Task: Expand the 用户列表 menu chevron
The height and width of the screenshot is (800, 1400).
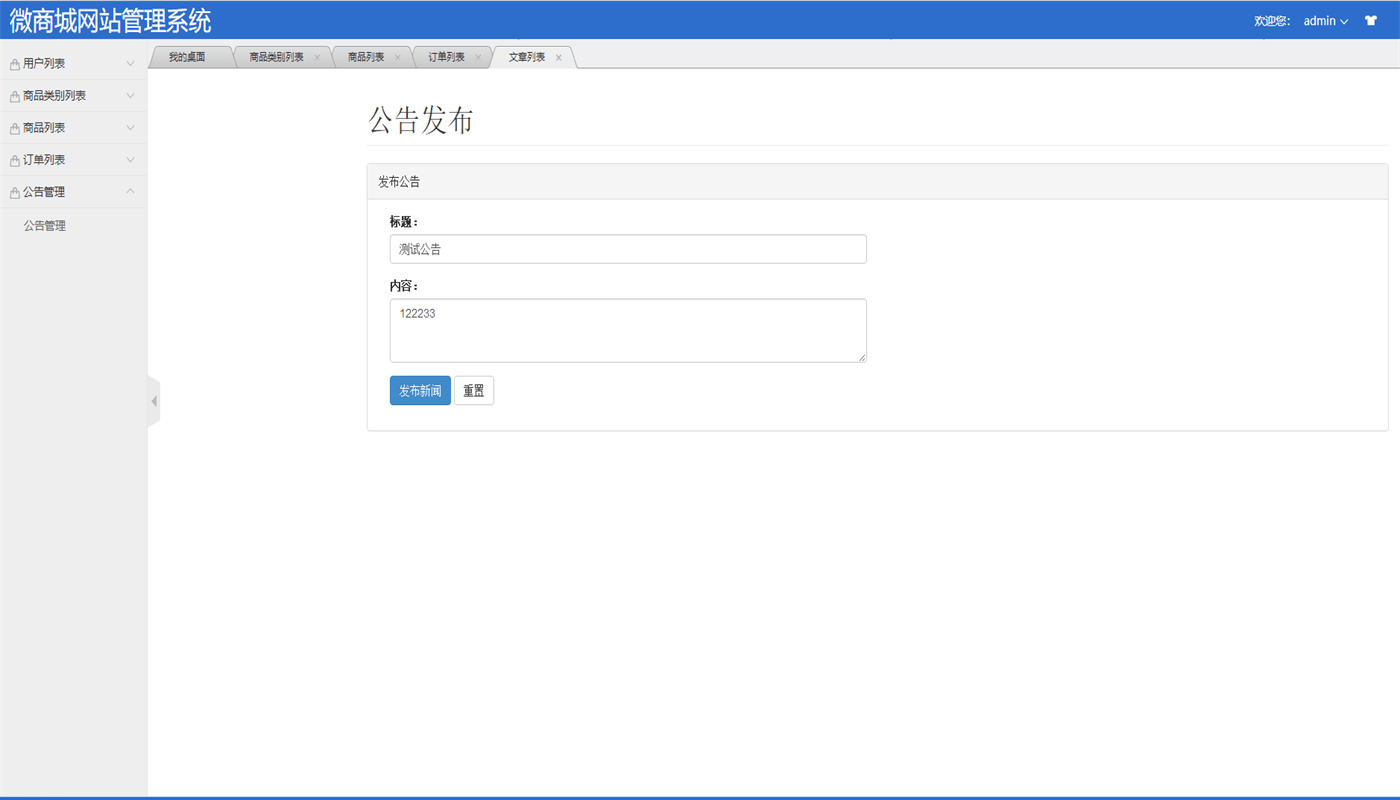Action: (129, 63)
